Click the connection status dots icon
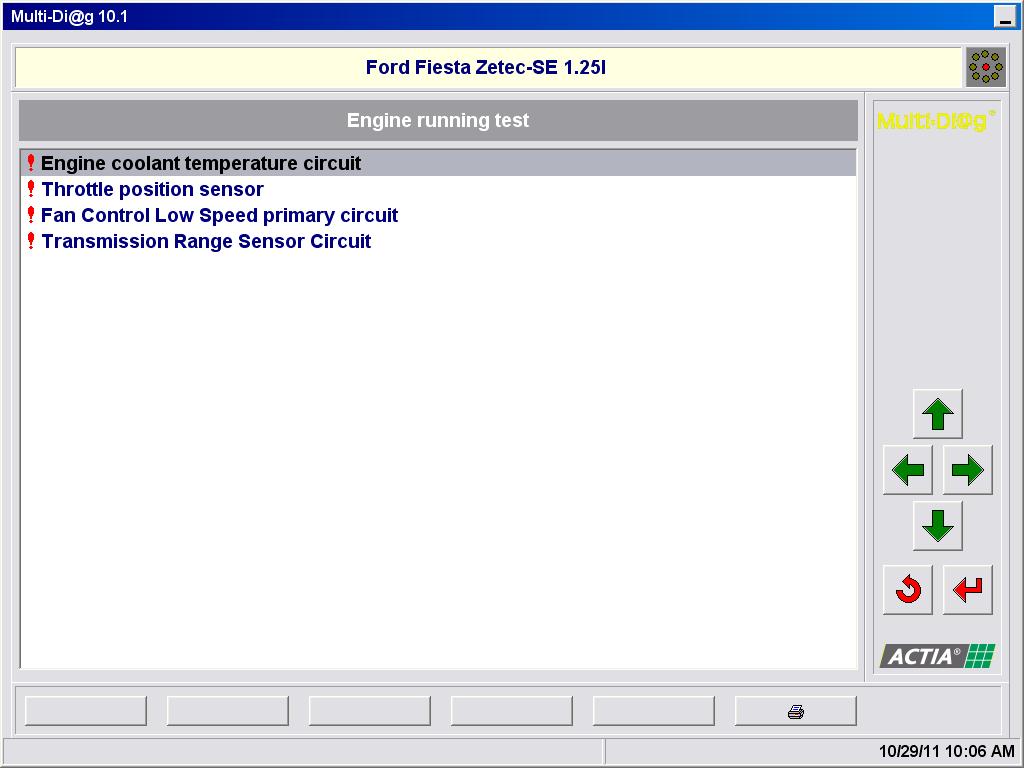Image resolution: width=1024 pixels, height=768 pixels. click(985, 67)
